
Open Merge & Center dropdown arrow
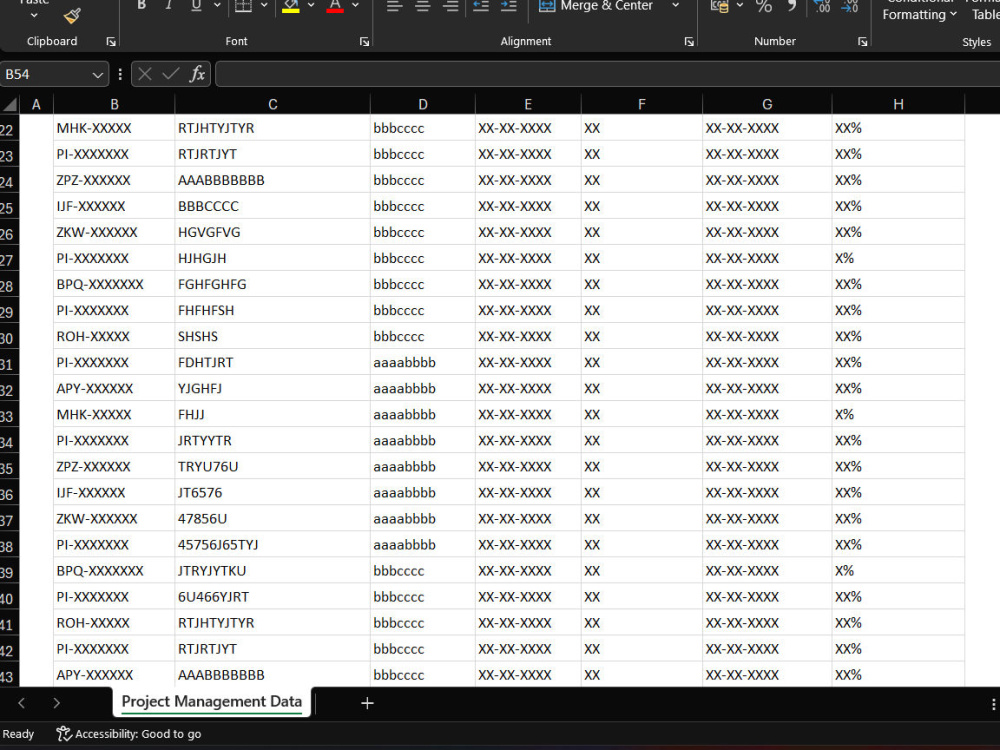[675, 6]
